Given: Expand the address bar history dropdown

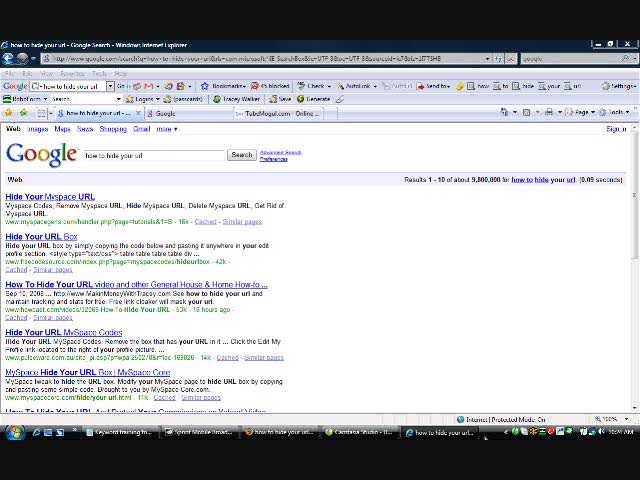Looking at the screenshot, I should tap(487, 59).
